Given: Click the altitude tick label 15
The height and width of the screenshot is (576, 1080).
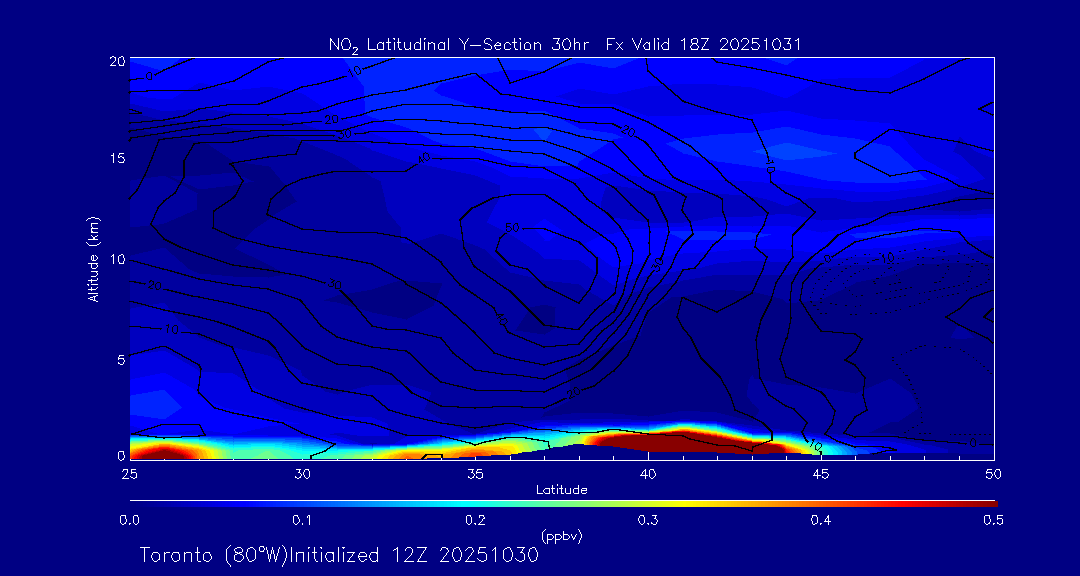Looking at the screenshot, I should [114, 159].
